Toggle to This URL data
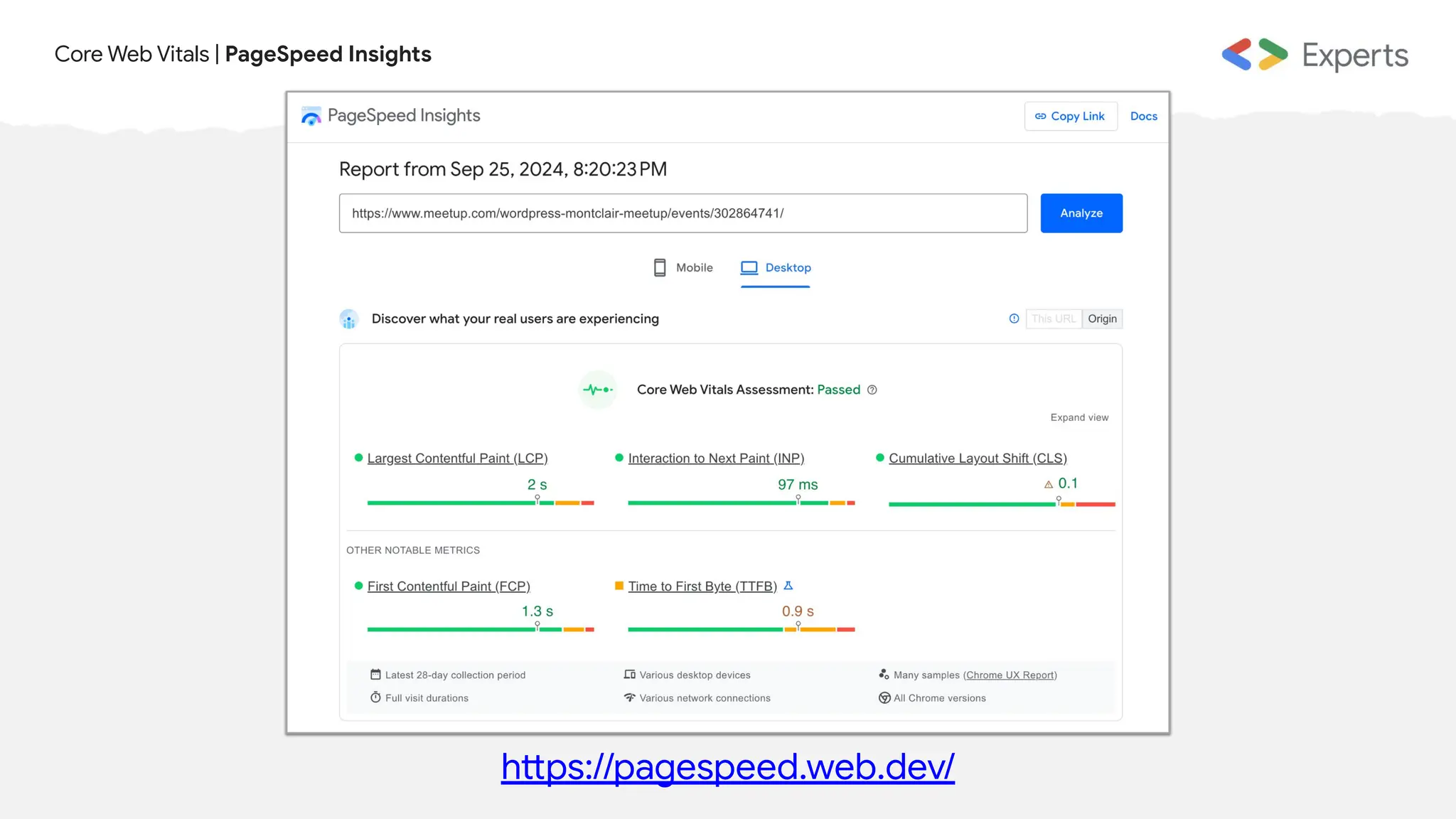Image resolution: width=1456 pixels, height=819 pixels. point(1054,318)
